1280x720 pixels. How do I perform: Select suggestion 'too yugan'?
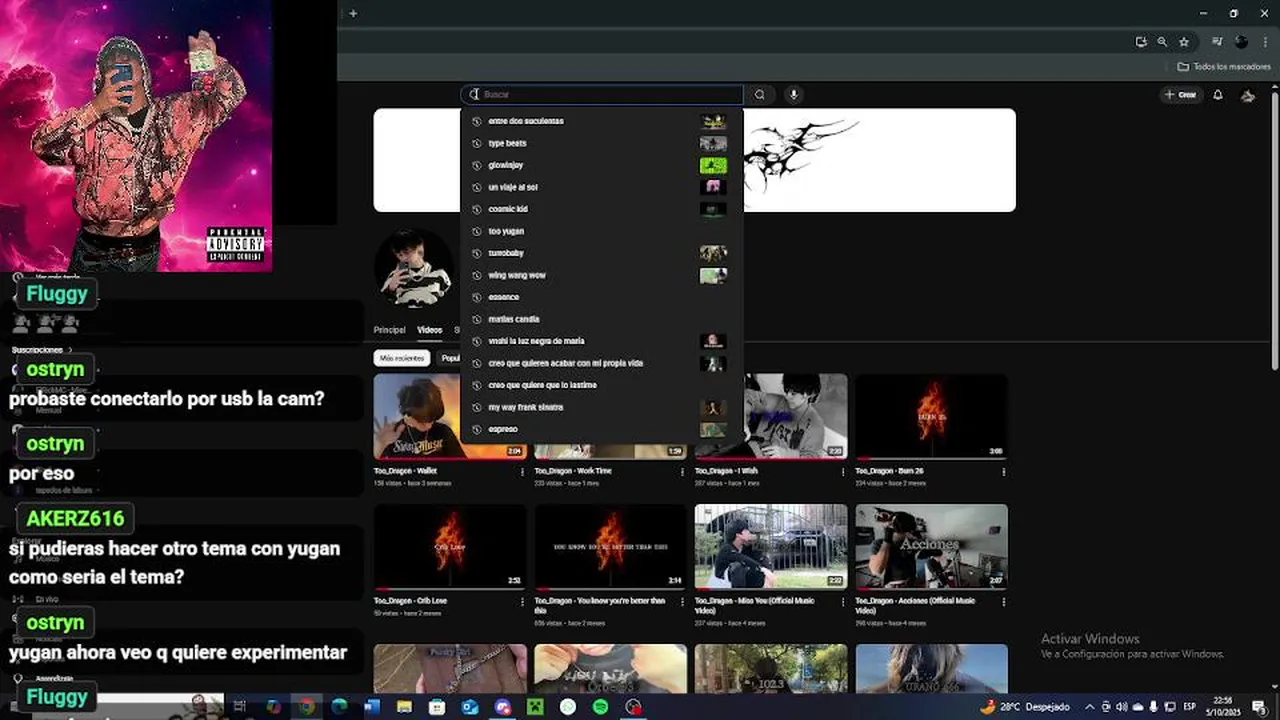[x=600, y=231]
